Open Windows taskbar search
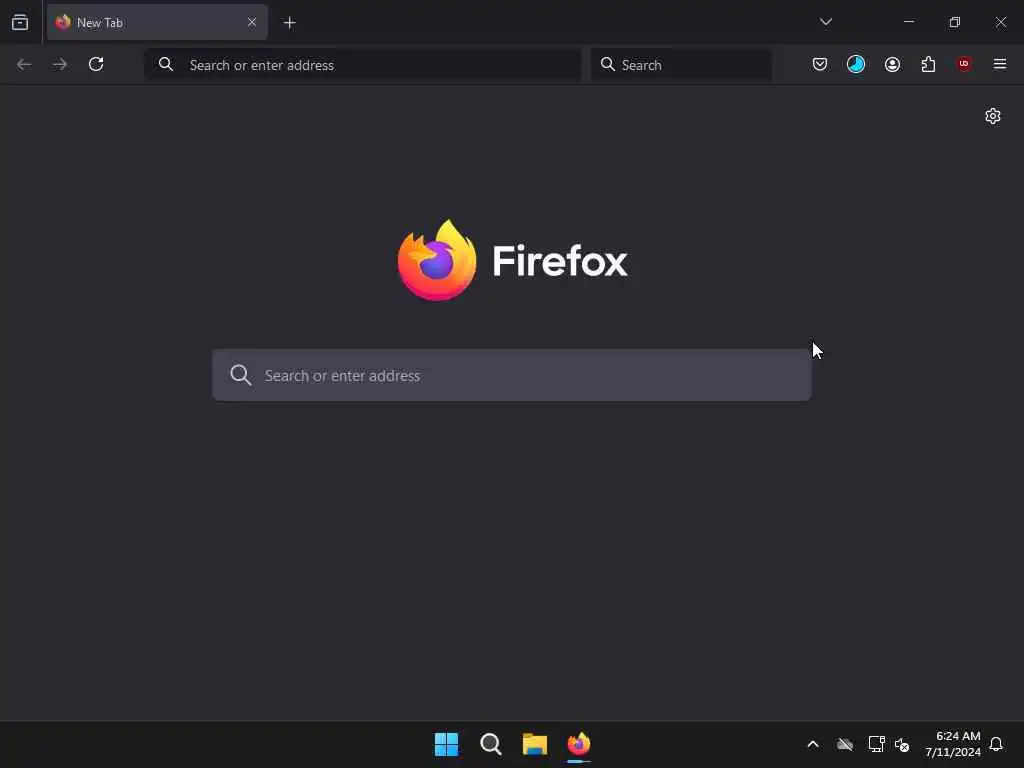The image size is (1024, 768). click(x=490, y=744)
